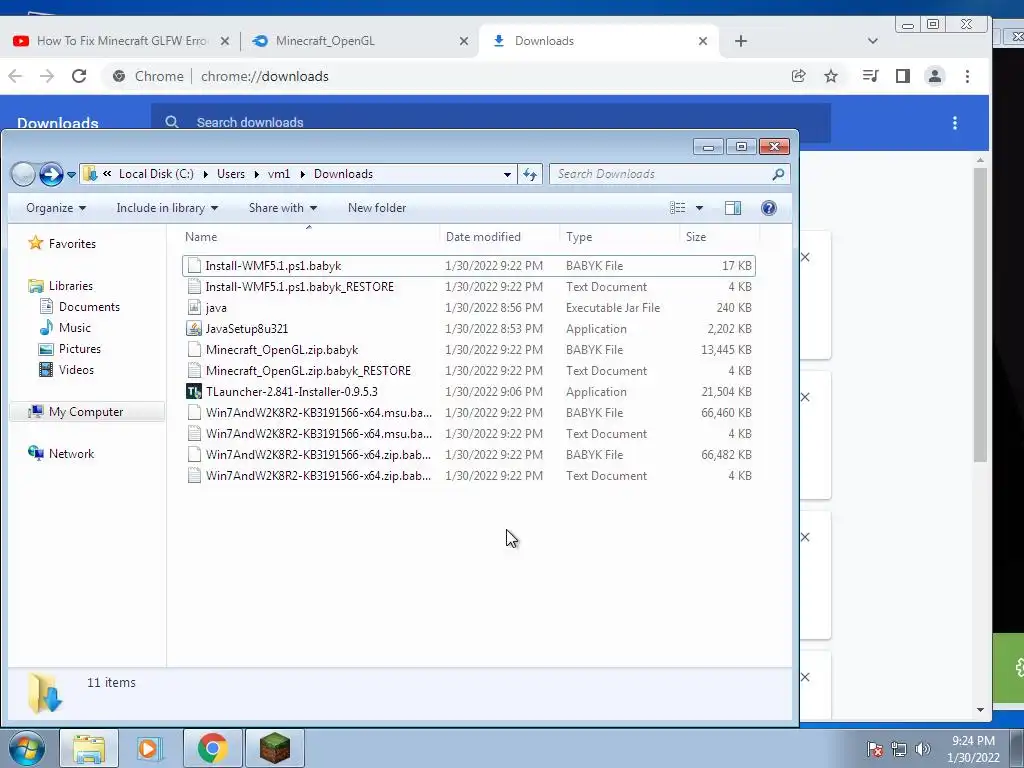Click Search downloads field in Chrome
The height and width of the screenshot is (768, 1024).
point(490,122)
